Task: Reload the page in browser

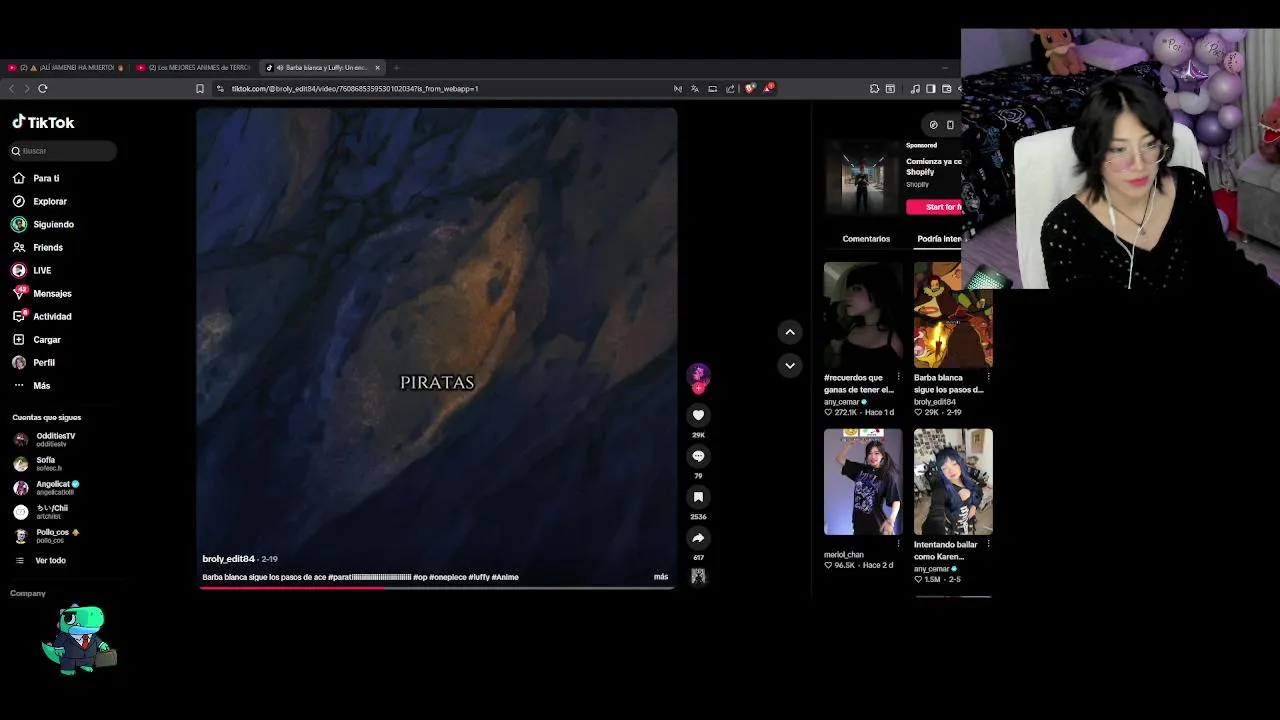Action: [x=43, y=88]
